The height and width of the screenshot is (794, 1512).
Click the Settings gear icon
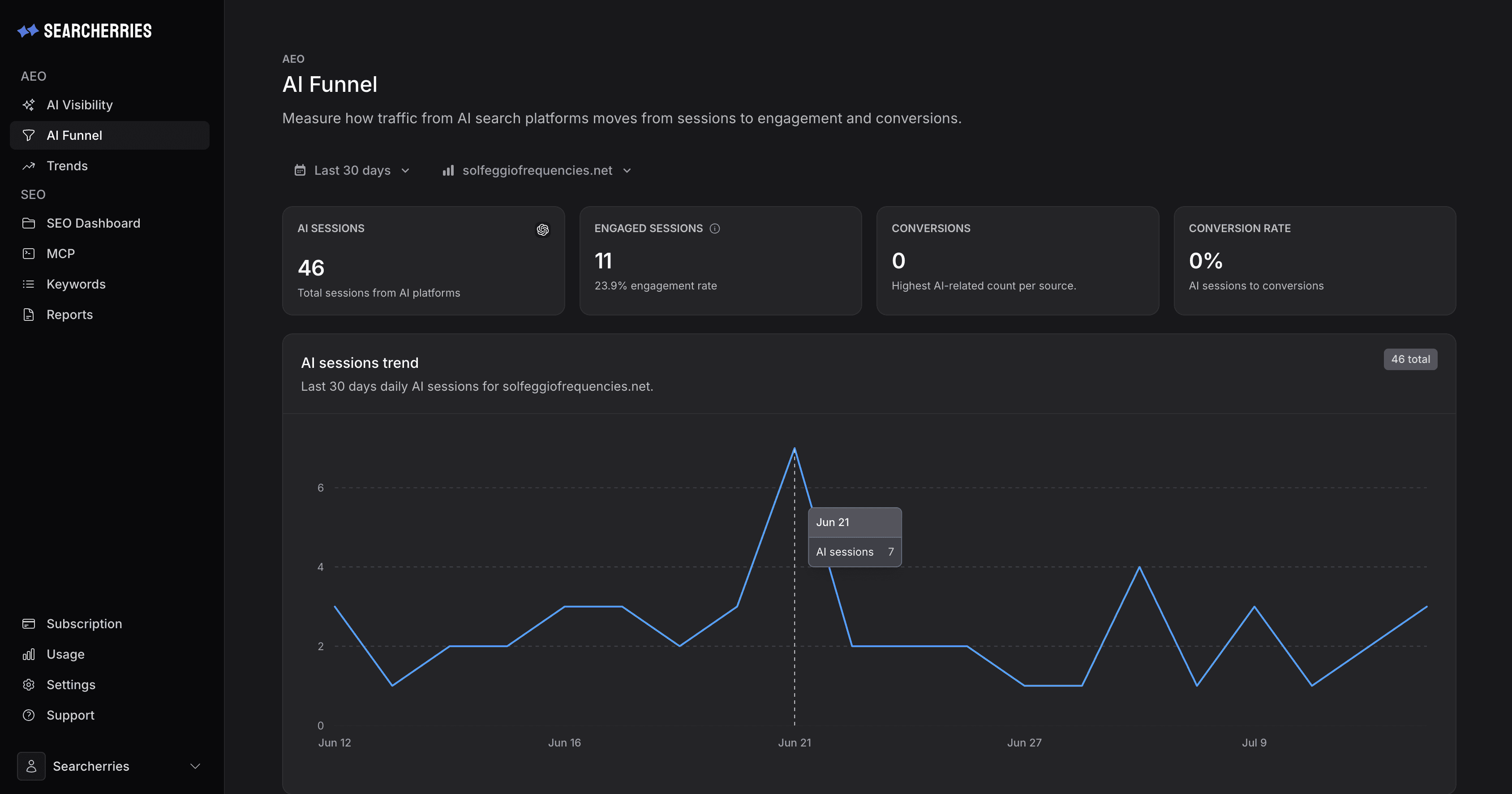tap(28, 685)
